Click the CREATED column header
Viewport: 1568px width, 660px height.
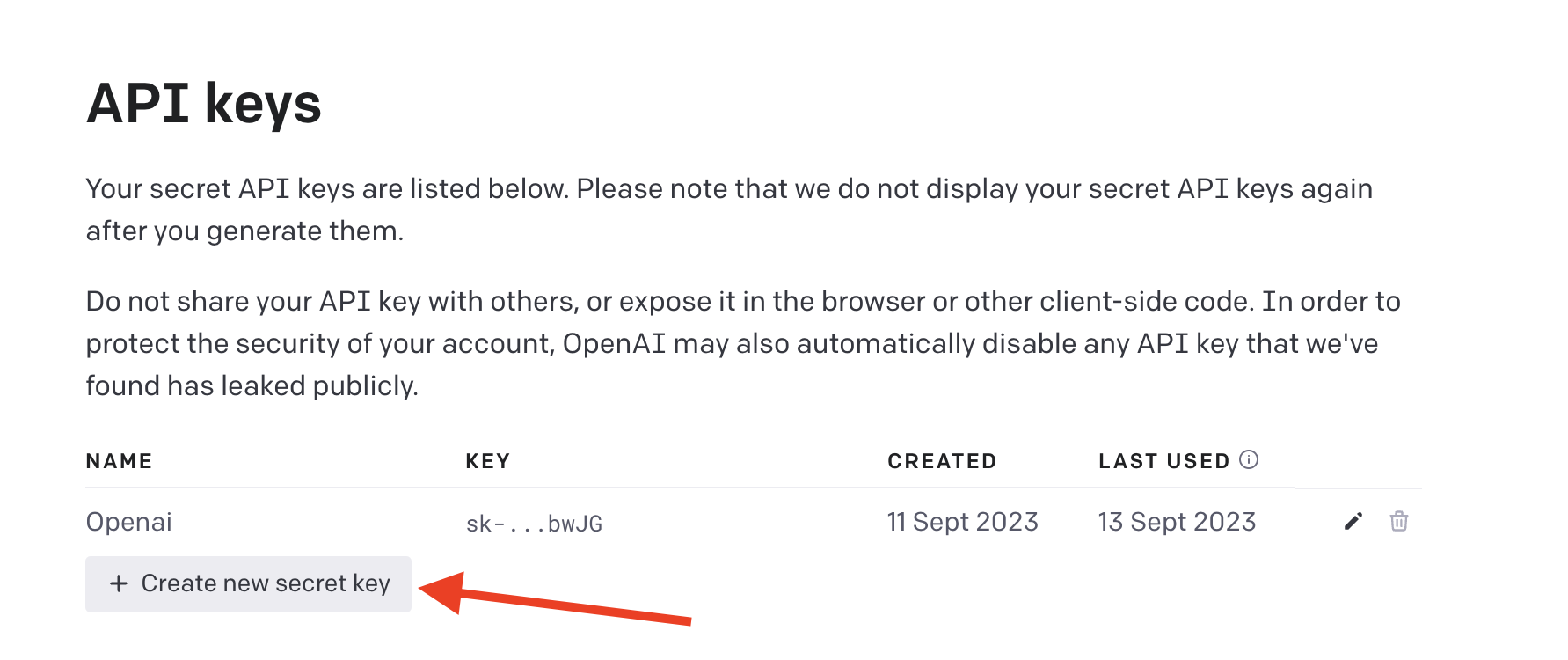942,461
